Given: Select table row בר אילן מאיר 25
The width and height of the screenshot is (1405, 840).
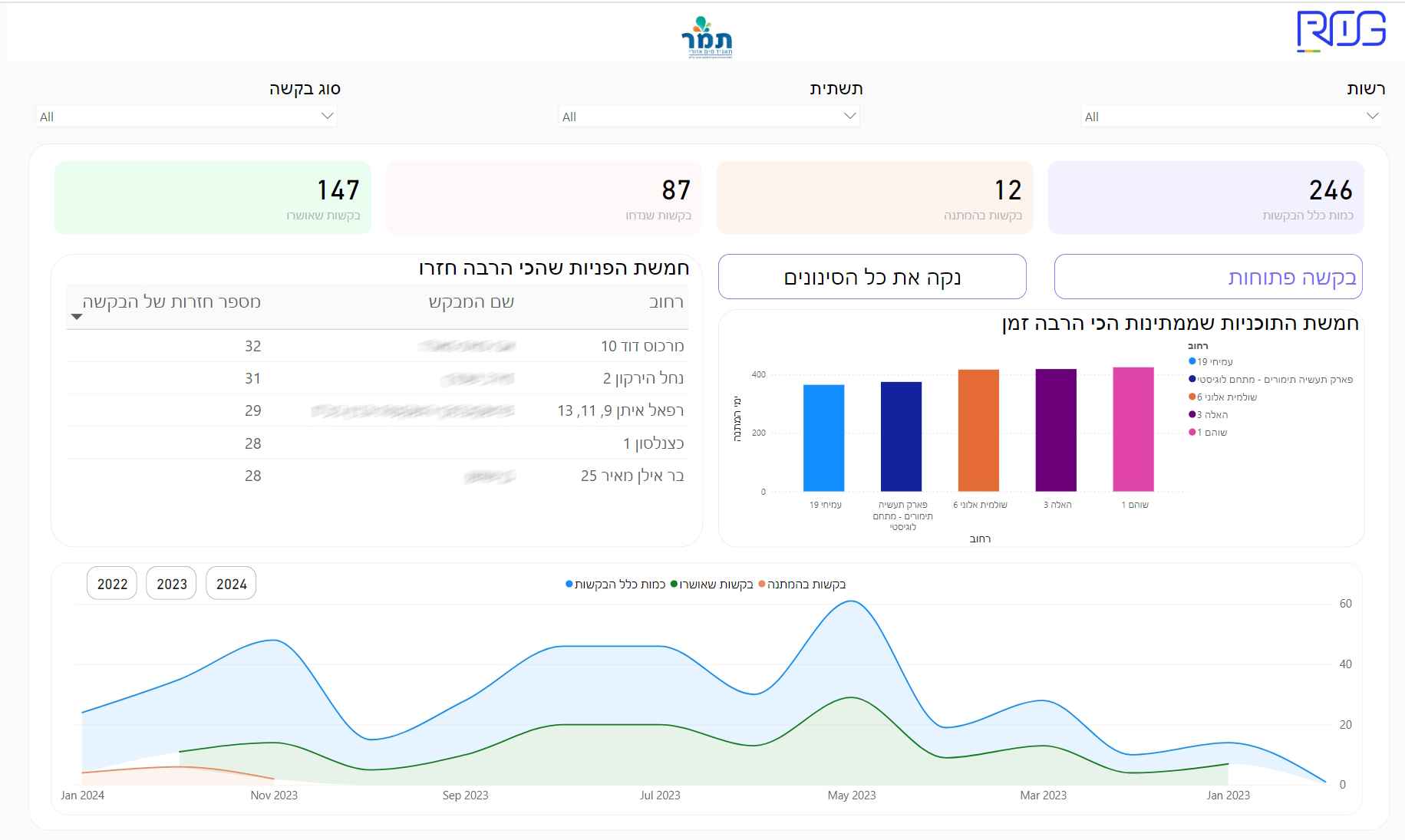Looking at the screenshot, I should tap(377, 476).
